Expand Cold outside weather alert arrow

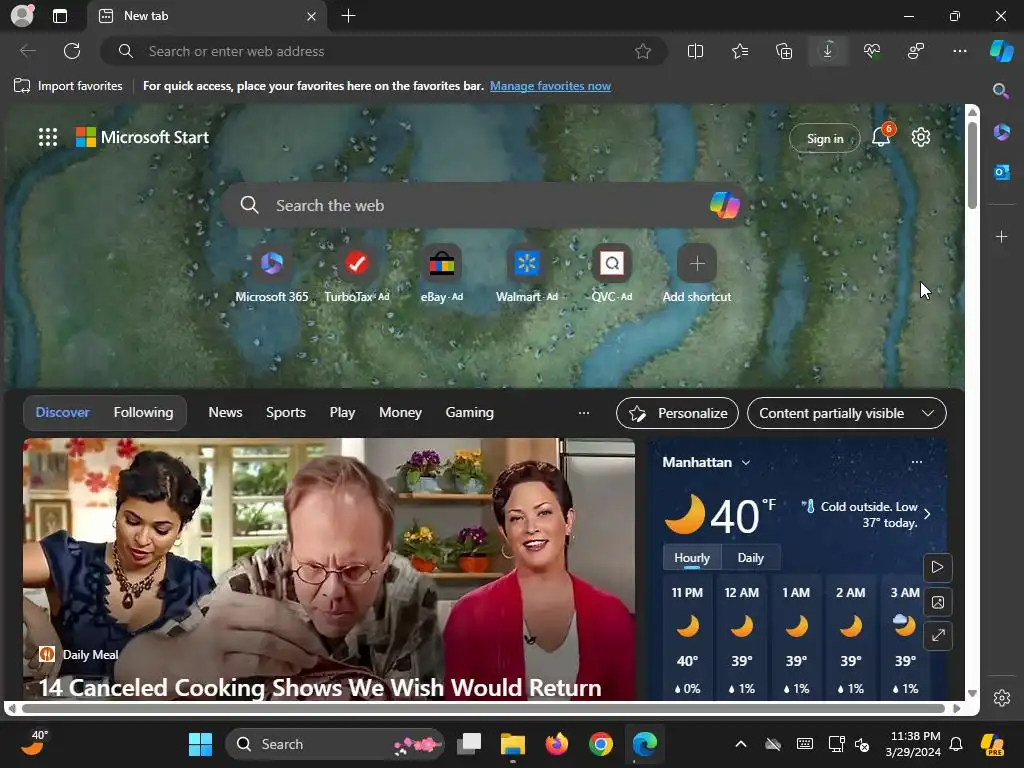click(x=927, y=514)
